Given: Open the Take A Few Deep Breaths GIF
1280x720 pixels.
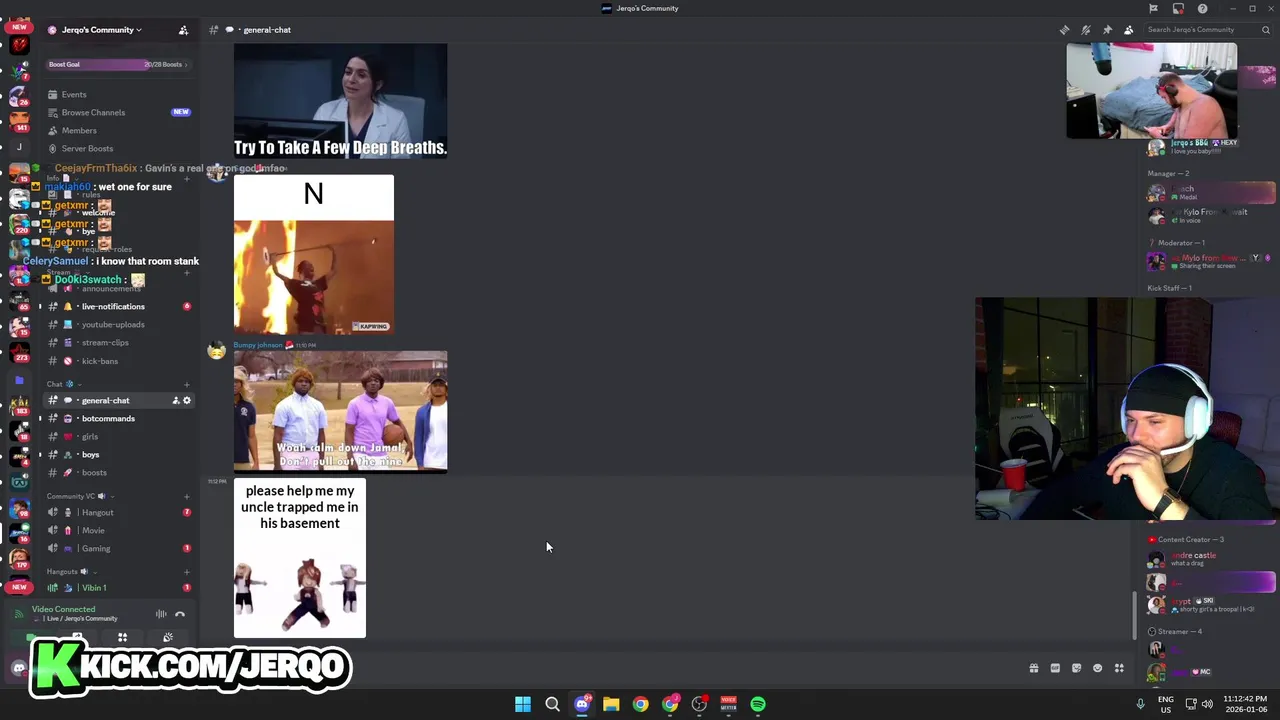Looking at the screenshot, I should 340,100.
